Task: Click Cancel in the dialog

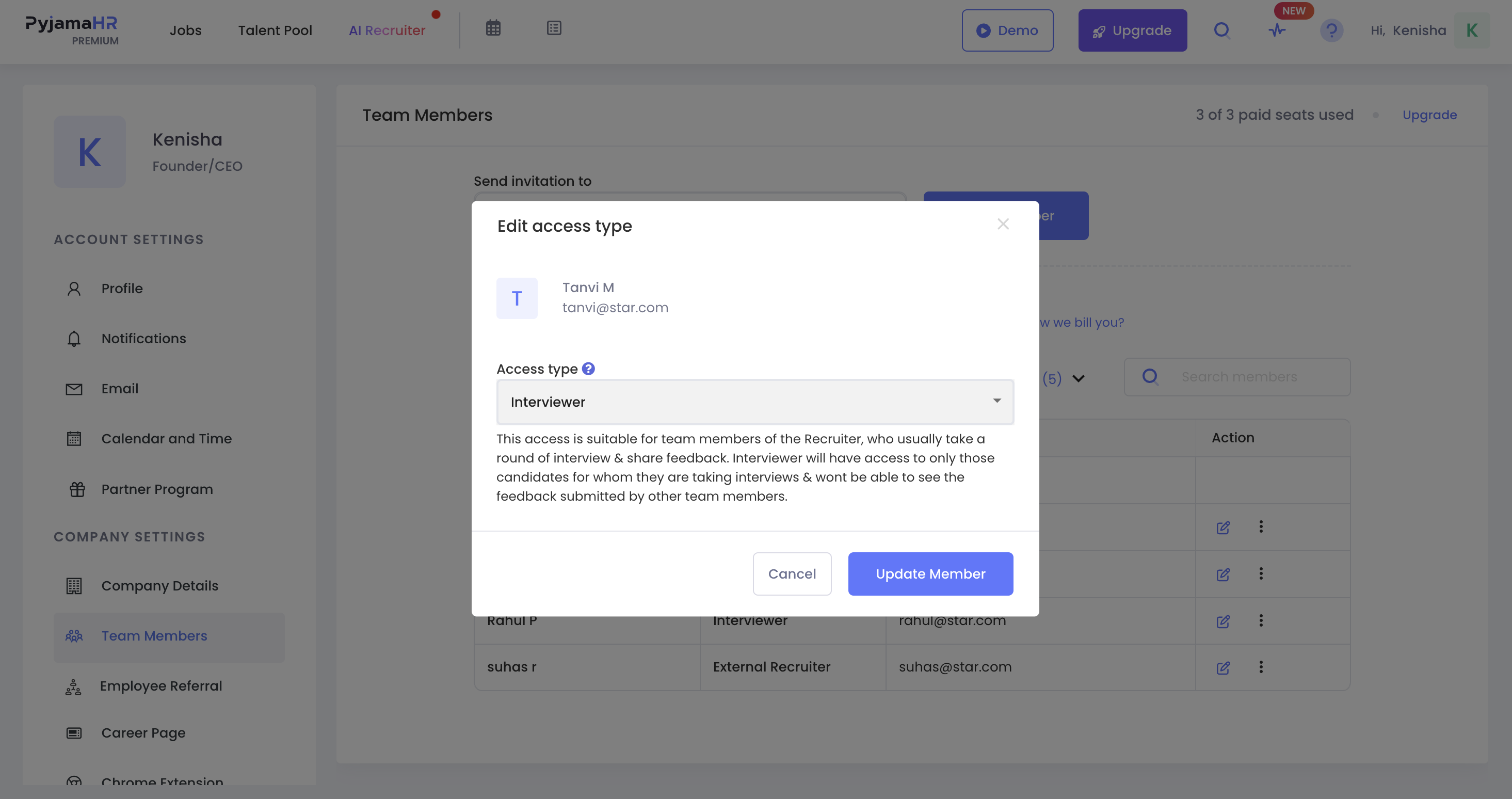Action: tap(792, 574)
